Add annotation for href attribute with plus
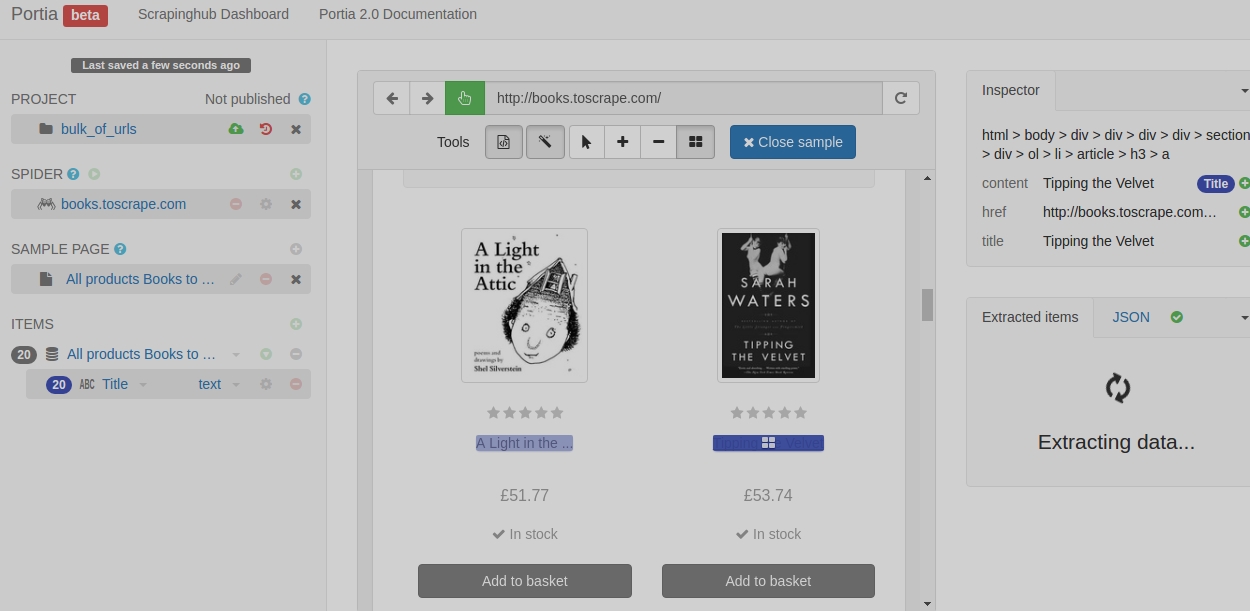Screen dimensions: 1250x611 coord(1244,212)
